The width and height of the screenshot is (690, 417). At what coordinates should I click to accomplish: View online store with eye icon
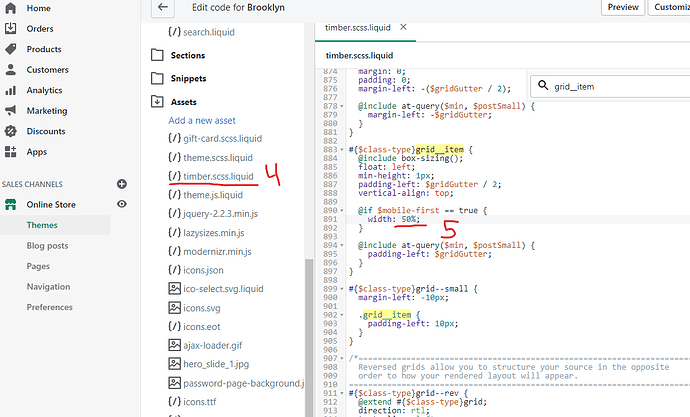[x=122, y=204]
